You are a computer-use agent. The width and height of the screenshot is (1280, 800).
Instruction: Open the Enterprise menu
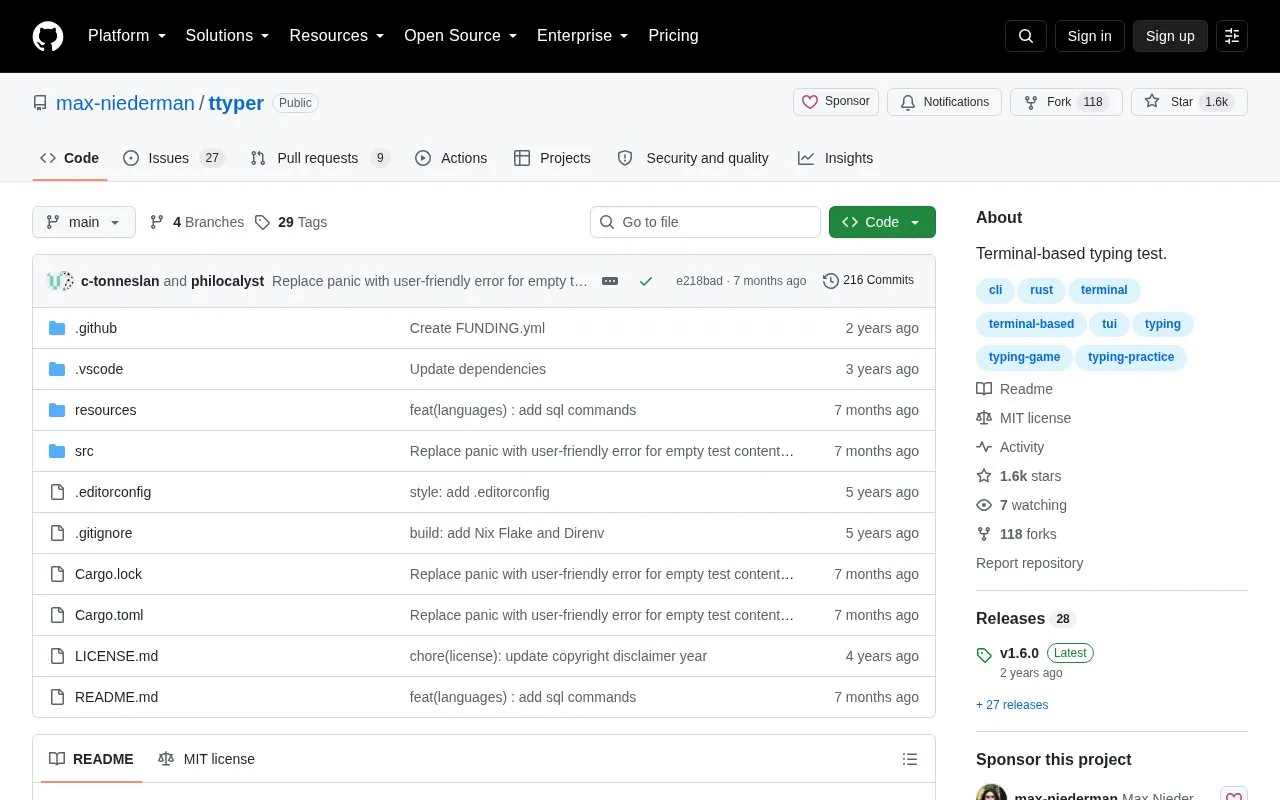(583, 36)
